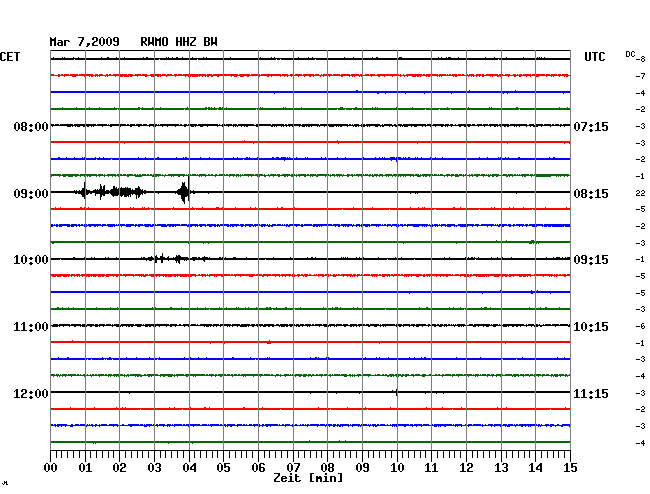The image size is (650, 494).
Task: Select the station code RWMO HHZ BW
Action: (x=179, y=42)
